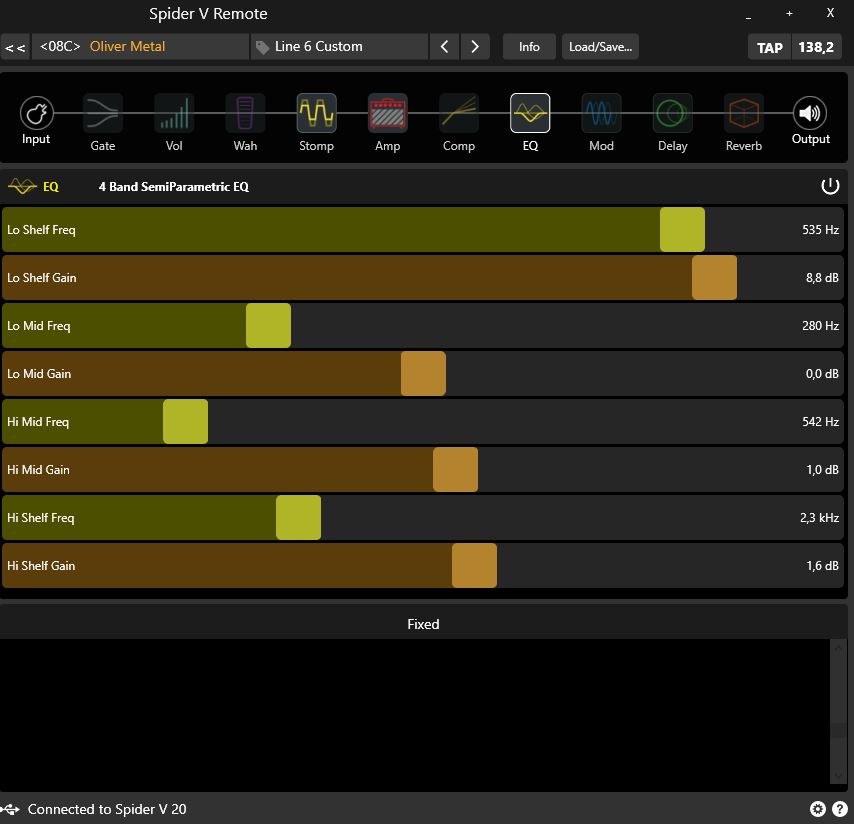The height and width of the screenshot is (824, 854).
Task: Click the Hi Mid Freq slider handle
Action: pyautogui.click(x=185, y=421)
